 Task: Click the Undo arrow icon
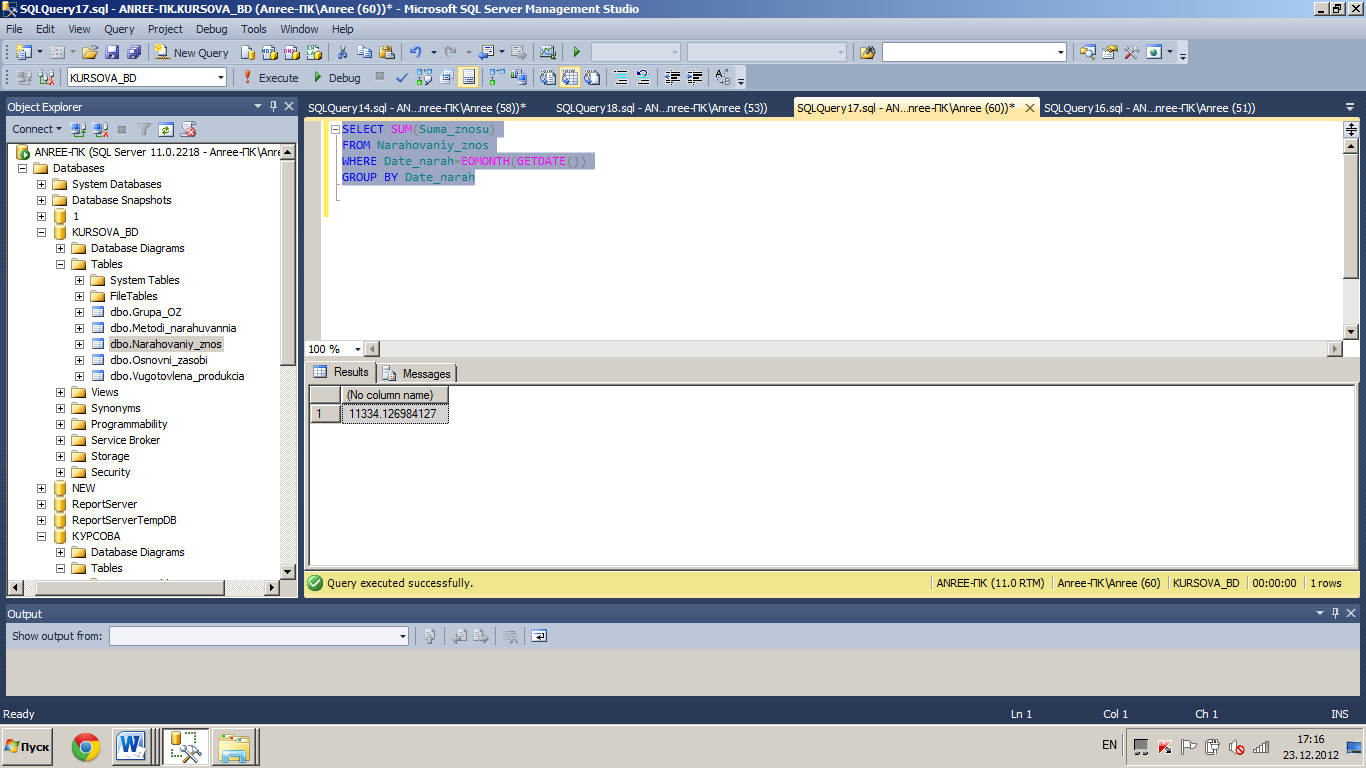pyautogui.click(x=415, y=52)
